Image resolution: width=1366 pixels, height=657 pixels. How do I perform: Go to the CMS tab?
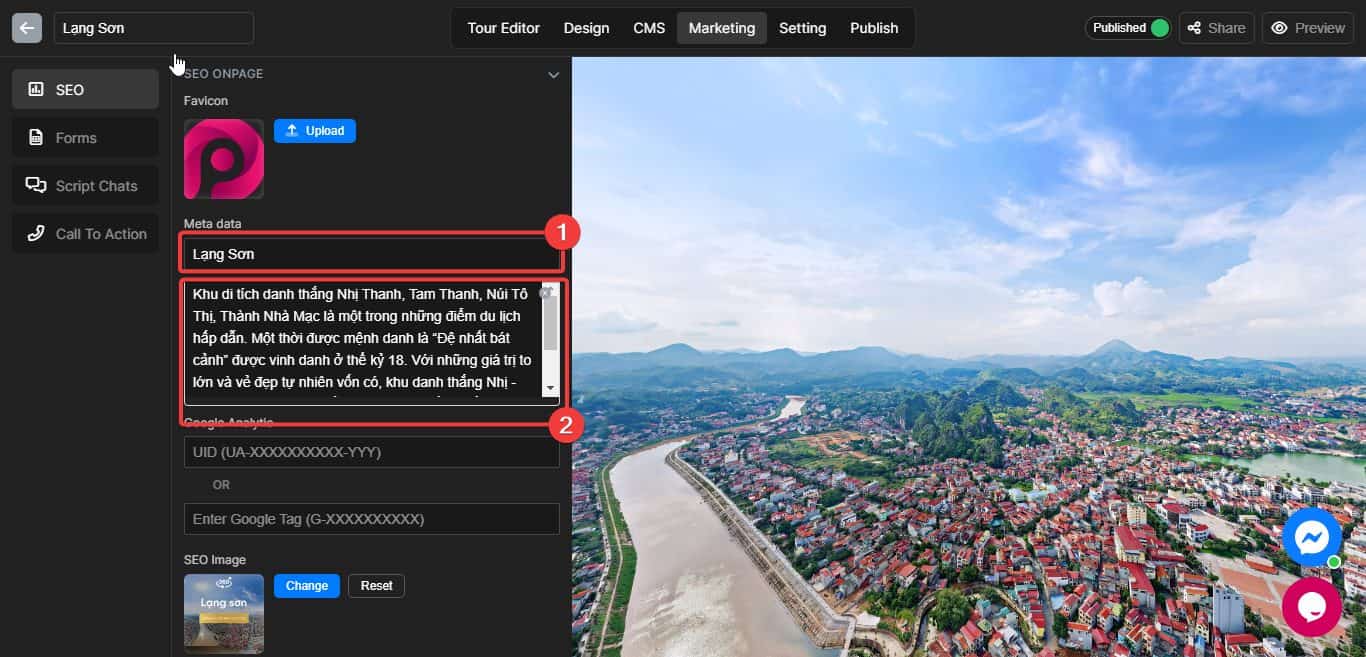click(649, 27)
